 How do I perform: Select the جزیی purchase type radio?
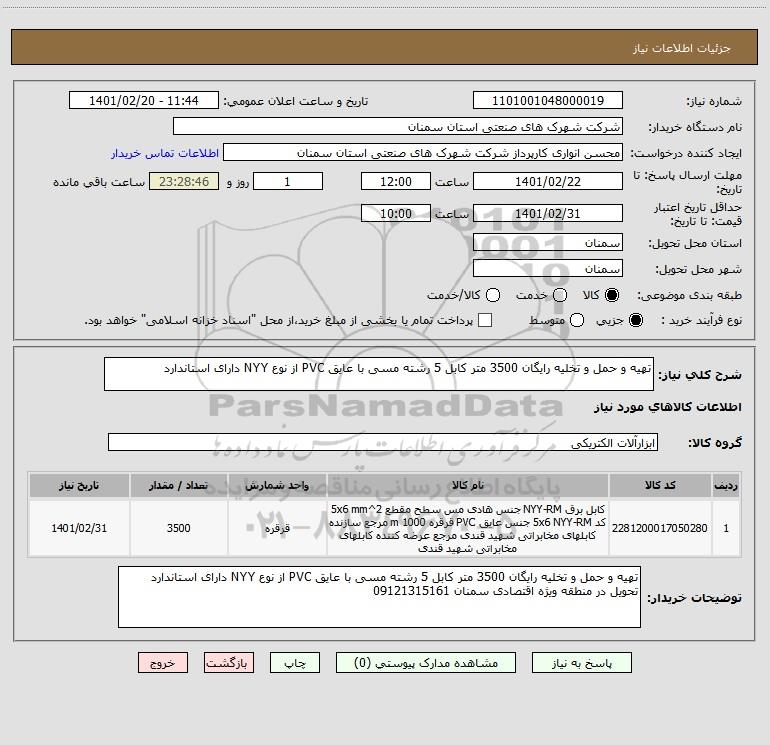(x=635, y=320)
